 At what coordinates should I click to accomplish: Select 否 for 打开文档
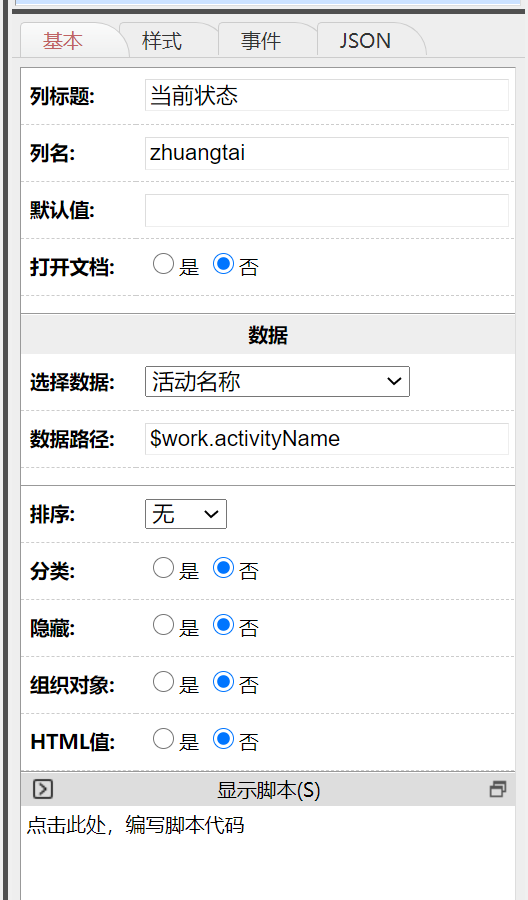(x=223, y=264)
